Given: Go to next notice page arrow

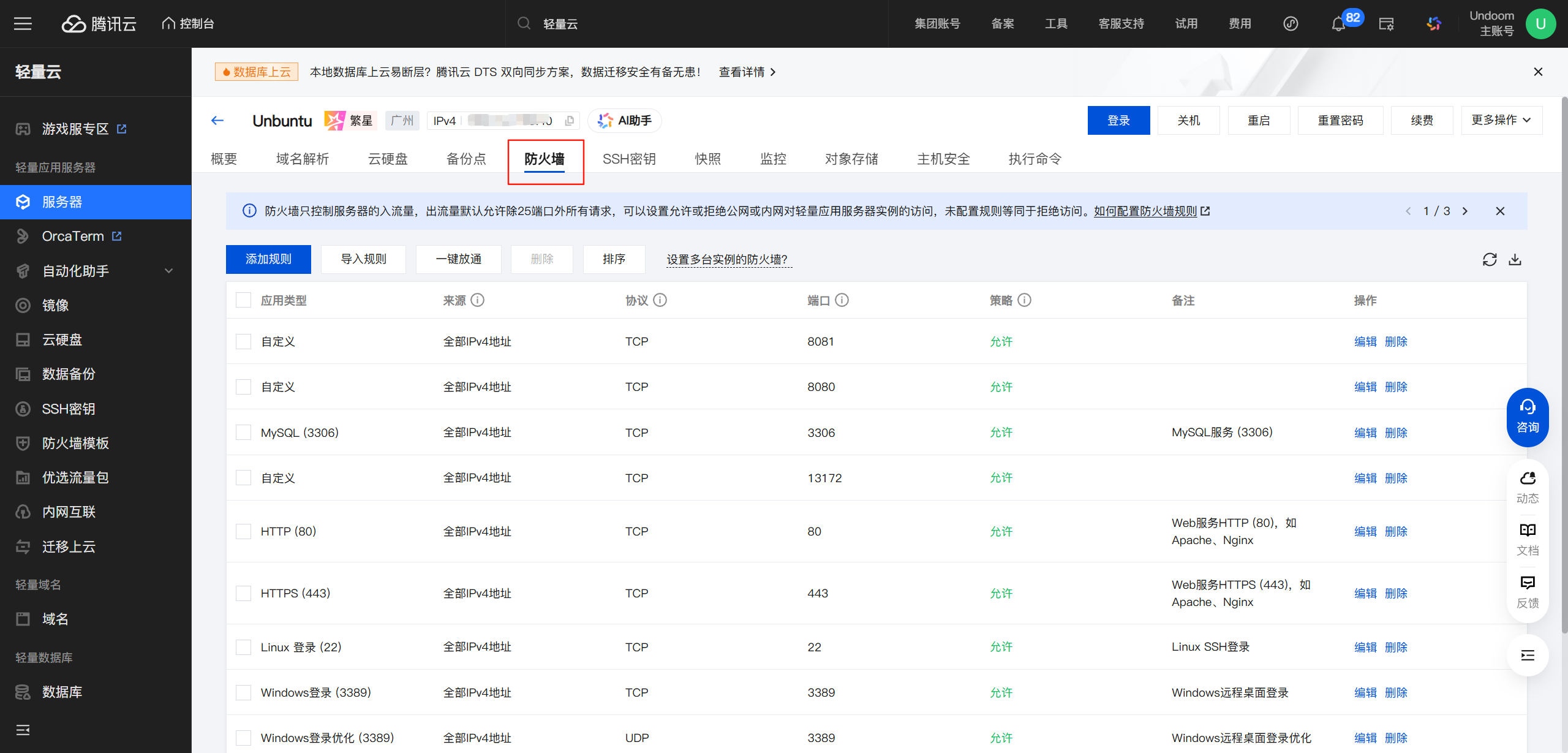Looking at the screenshot, I should (1465, 211).
